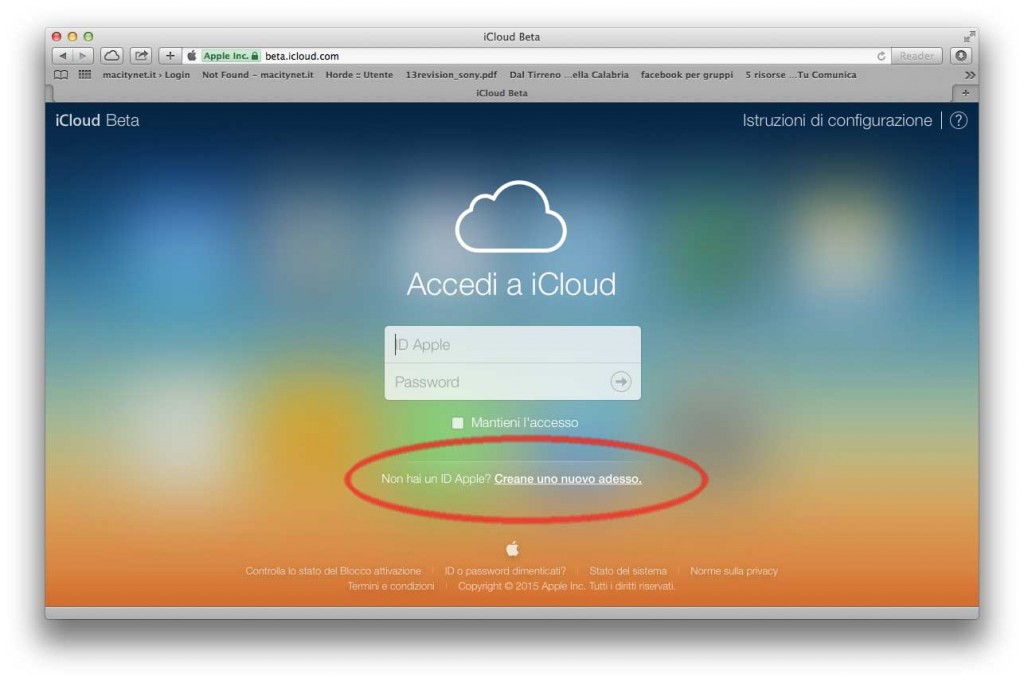Reload the page with refresh icon
1024x682 pixels.
pos(881,56)
